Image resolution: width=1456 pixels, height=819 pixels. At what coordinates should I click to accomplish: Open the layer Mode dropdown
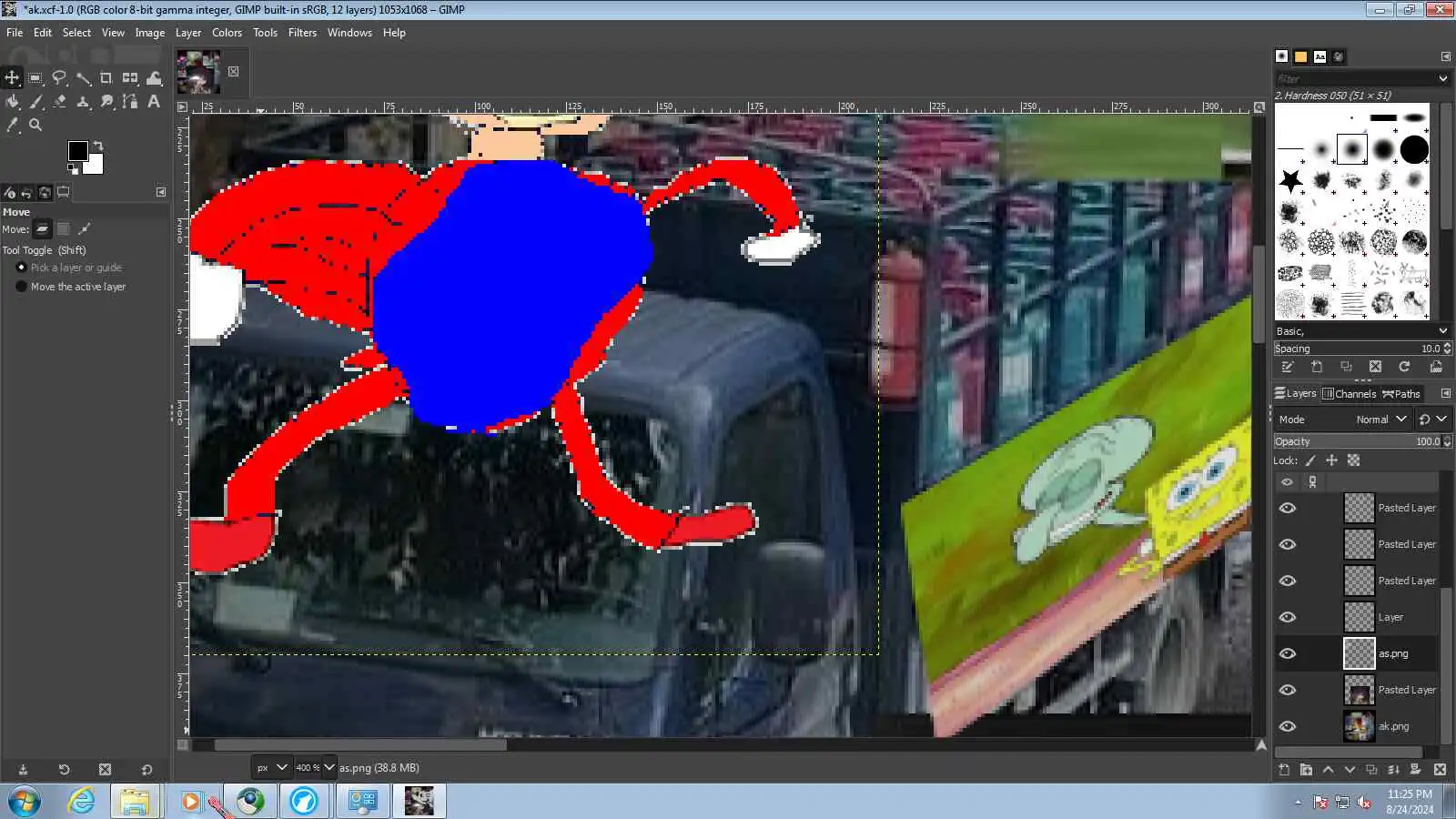1343,420
